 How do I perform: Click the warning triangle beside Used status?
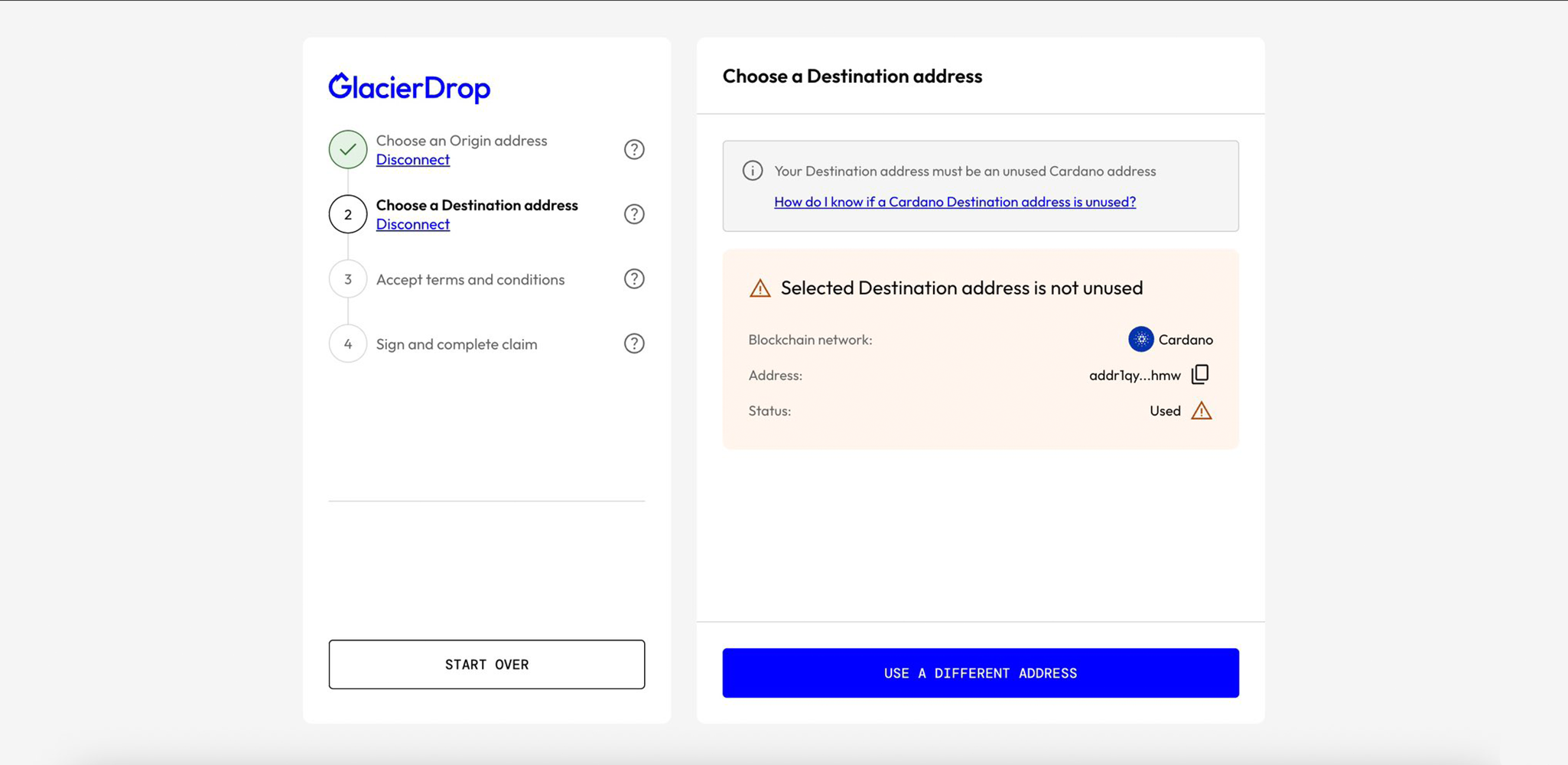point(1201,411)
